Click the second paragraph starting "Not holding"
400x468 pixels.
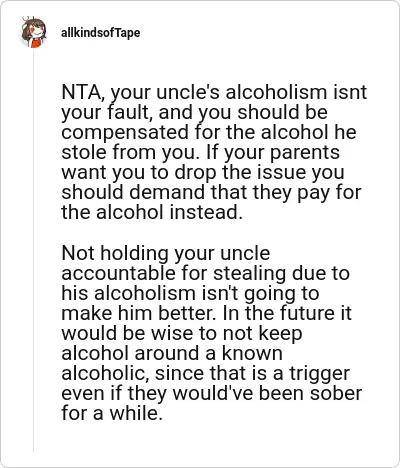pyautogui.click(x=212, y=333)
